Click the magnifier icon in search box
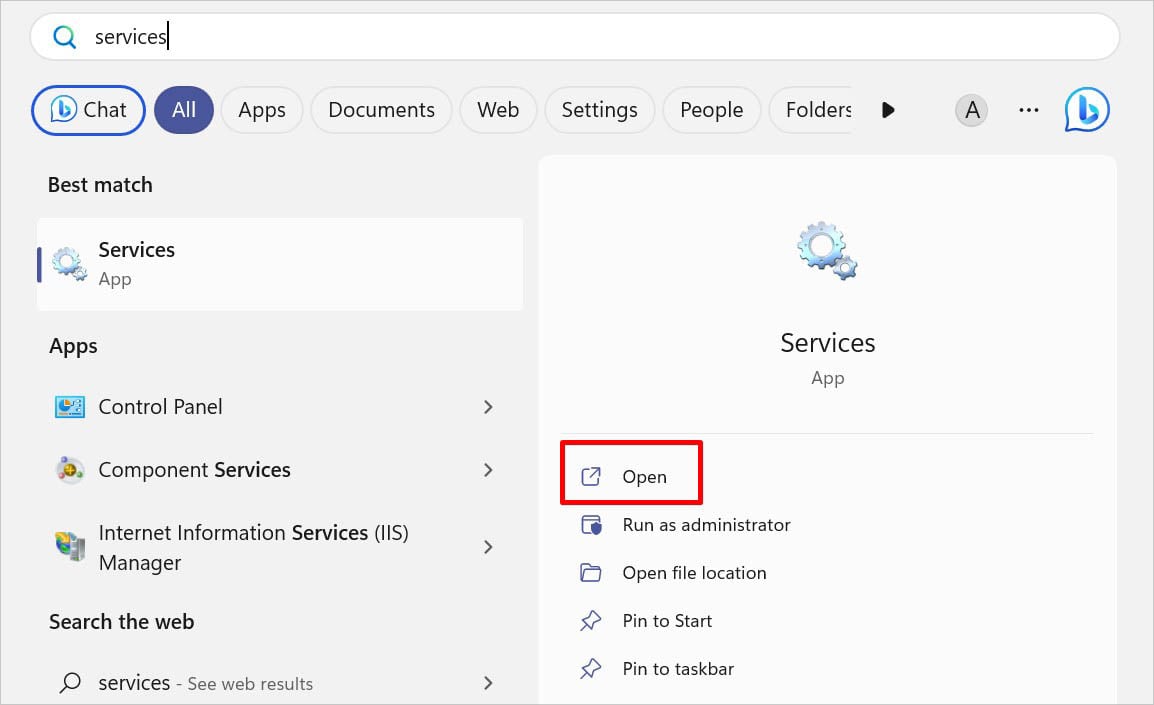 (65, 37)
